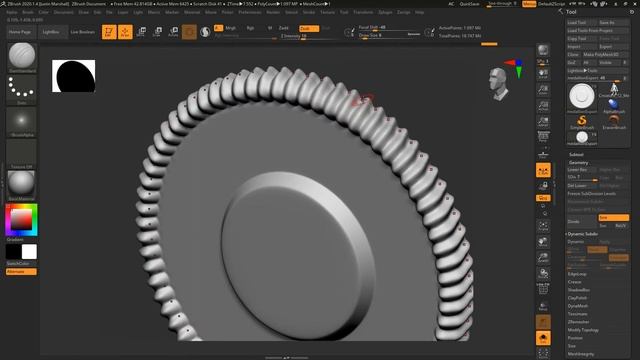The width and height of the screenshot is (640, 360).
Task: Open the BasicMaterial material selector
Action: coord(22,186)
